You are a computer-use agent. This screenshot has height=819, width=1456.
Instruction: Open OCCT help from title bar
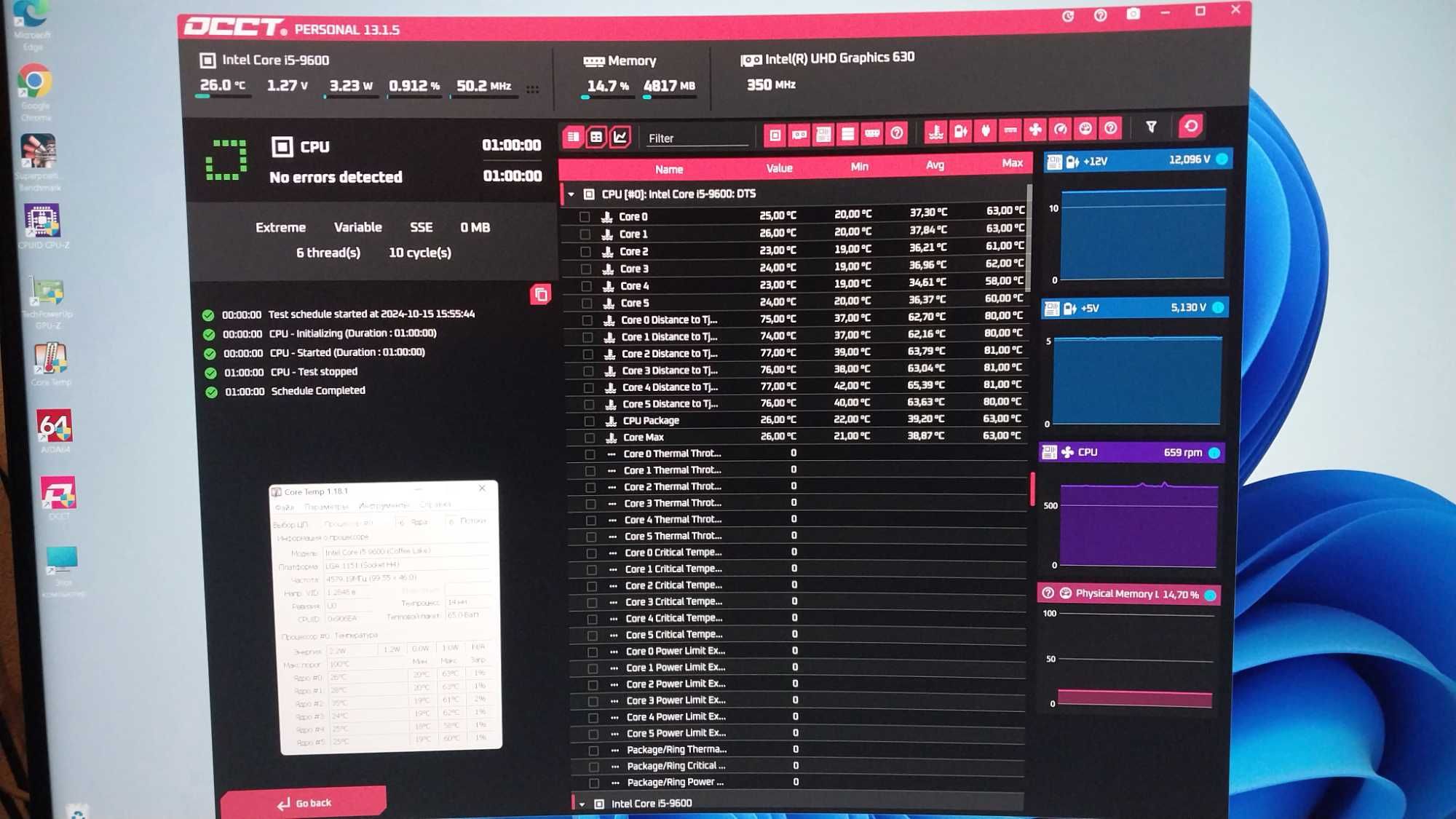coord(1101,15)
